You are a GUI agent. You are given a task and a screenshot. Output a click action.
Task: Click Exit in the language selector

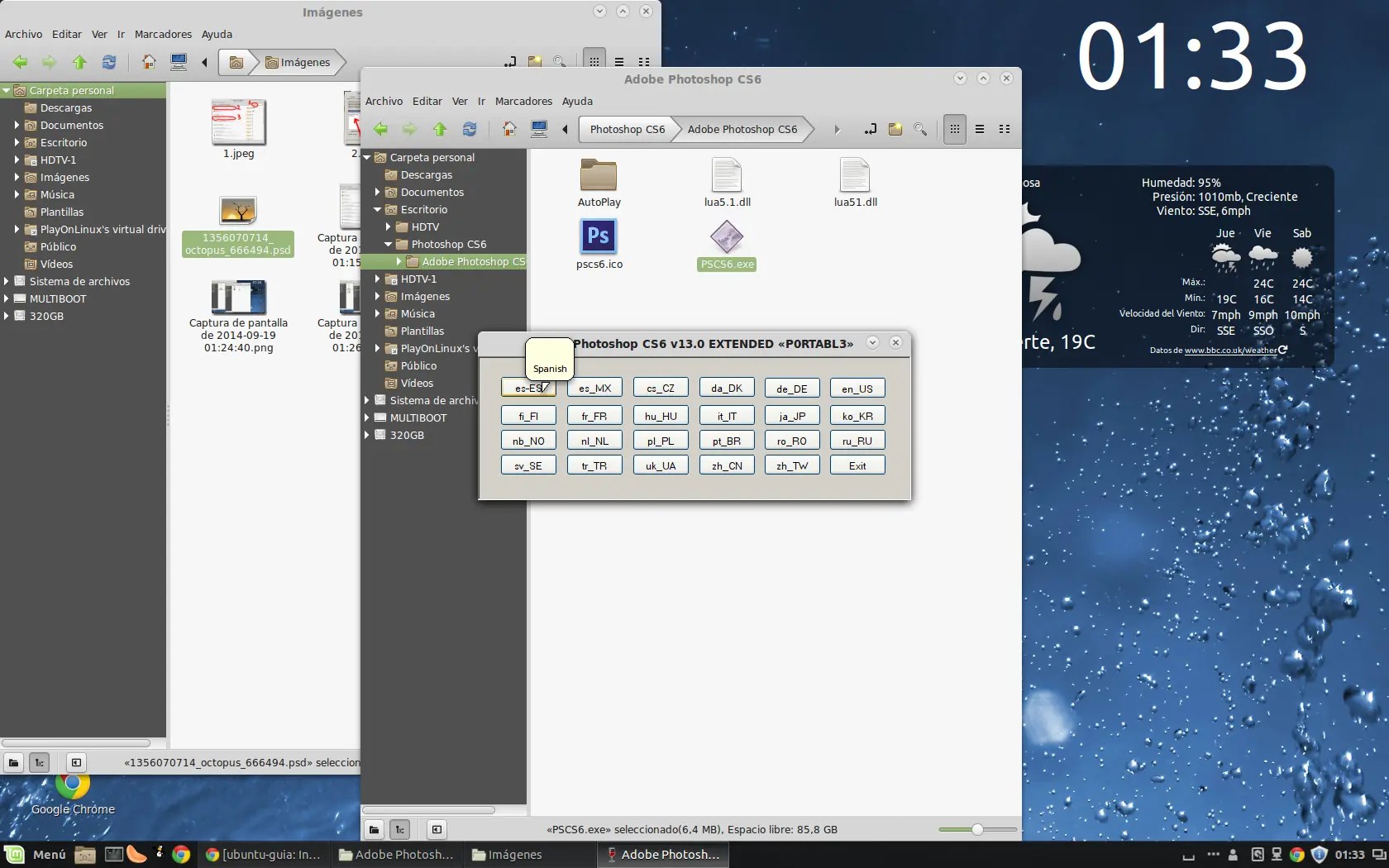pyautogui.click(x=857, y=465)
